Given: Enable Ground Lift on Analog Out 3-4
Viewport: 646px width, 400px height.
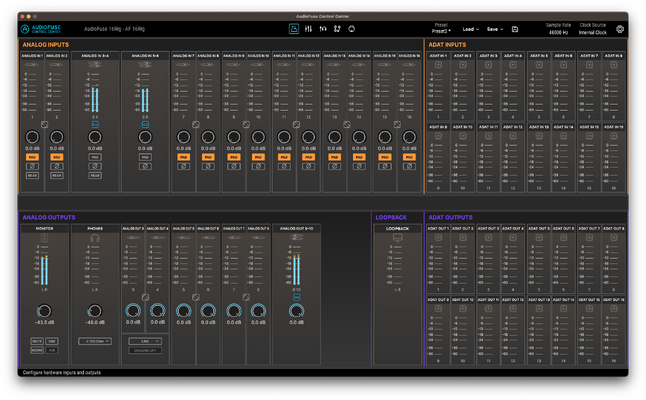Looking at the screenshot, I should pos(145,351).
